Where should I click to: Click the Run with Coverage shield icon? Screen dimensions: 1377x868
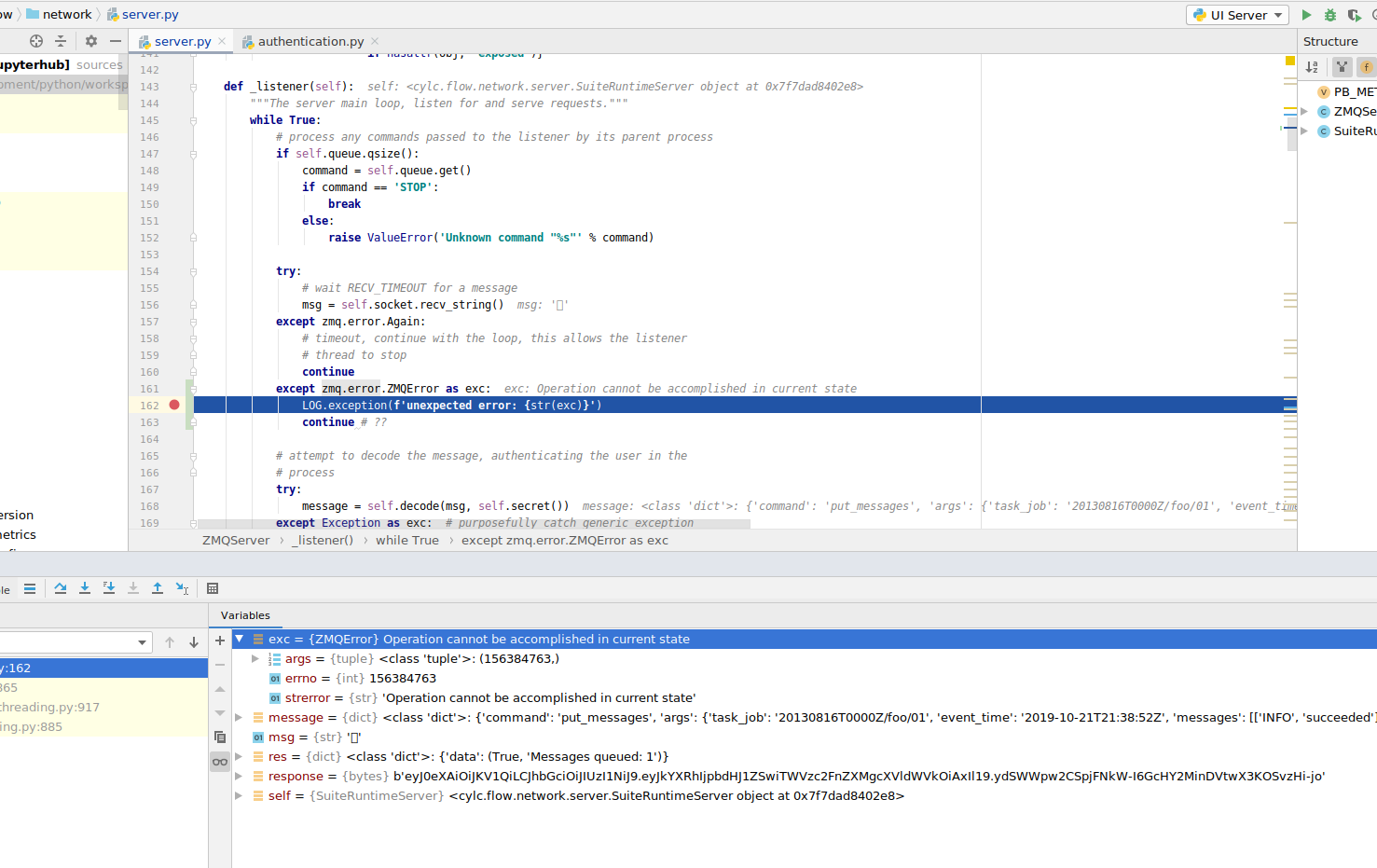coord(1355,14)
